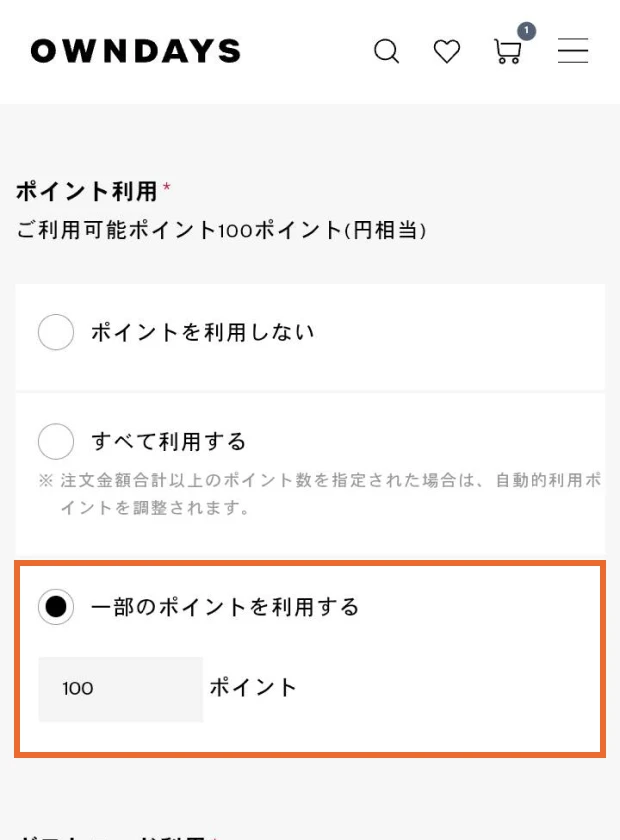620x840 pixels.
Task: Click the すべて利用する label text
Action: (169, 441)
